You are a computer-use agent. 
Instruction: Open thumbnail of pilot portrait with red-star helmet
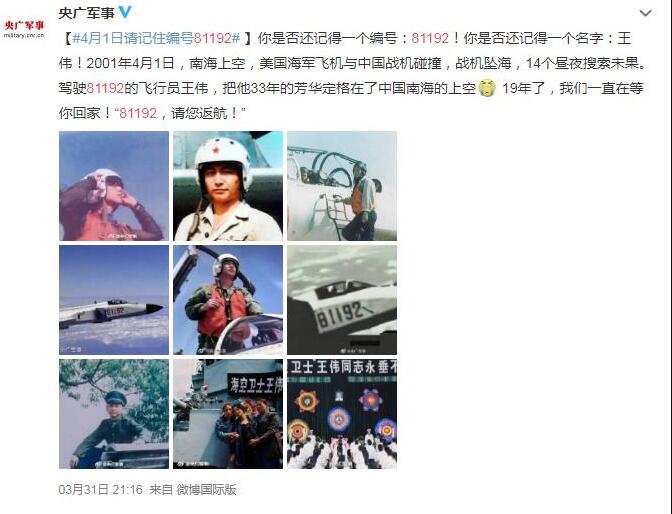(x=228, y=186)
